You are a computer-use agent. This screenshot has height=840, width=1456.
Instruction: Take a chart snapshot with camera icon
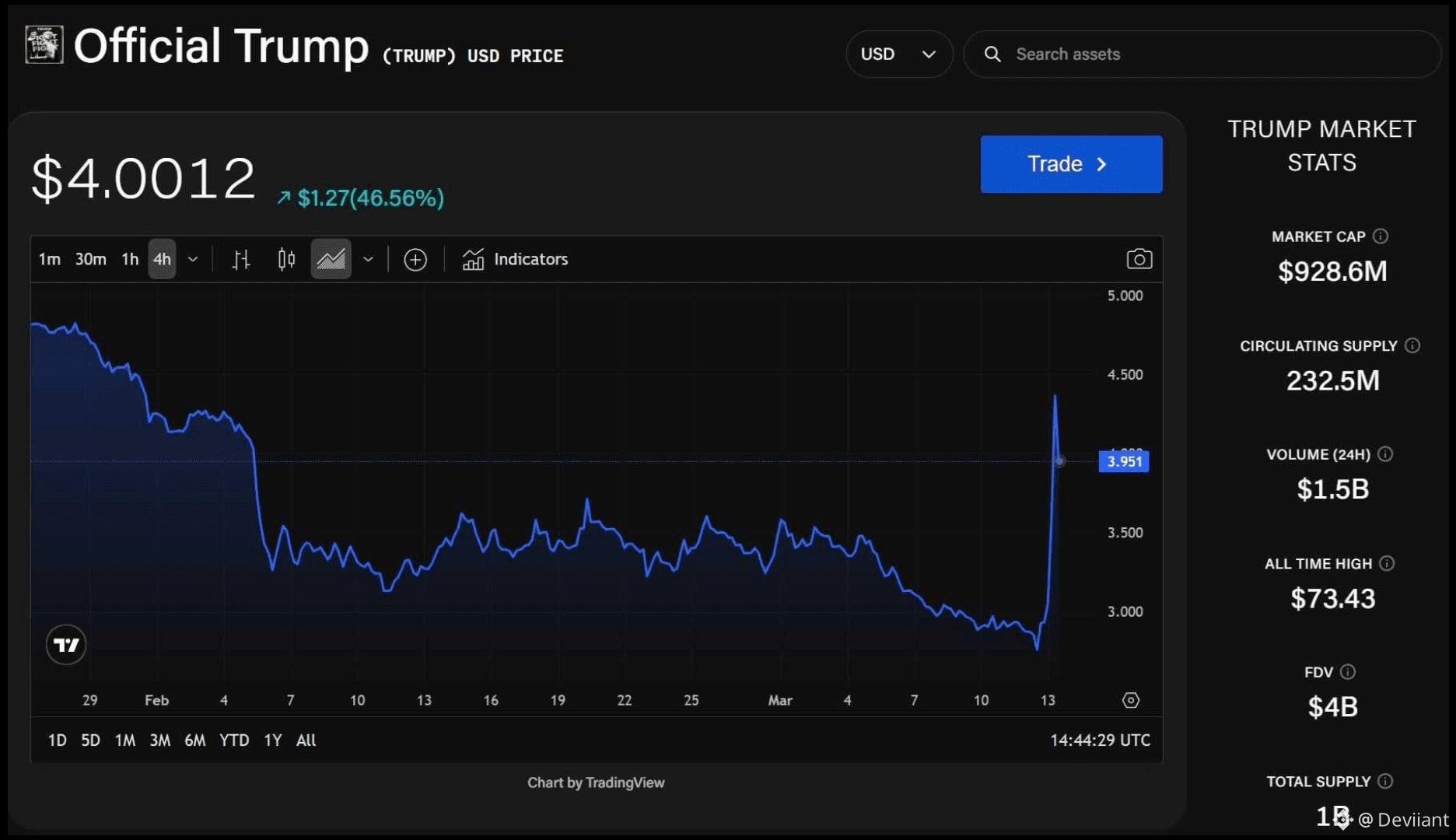[x=1139, y=259]
